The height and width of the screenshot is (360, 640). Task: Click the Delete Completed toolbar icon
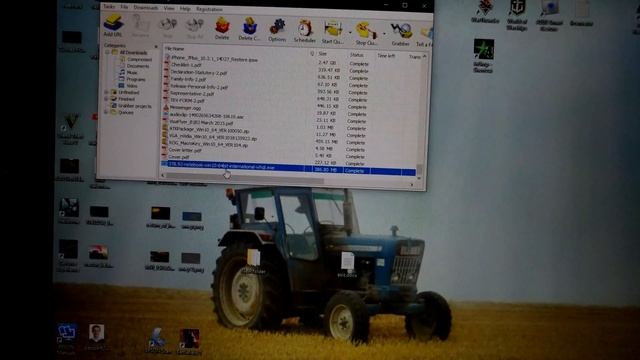[x=249, y=29]
